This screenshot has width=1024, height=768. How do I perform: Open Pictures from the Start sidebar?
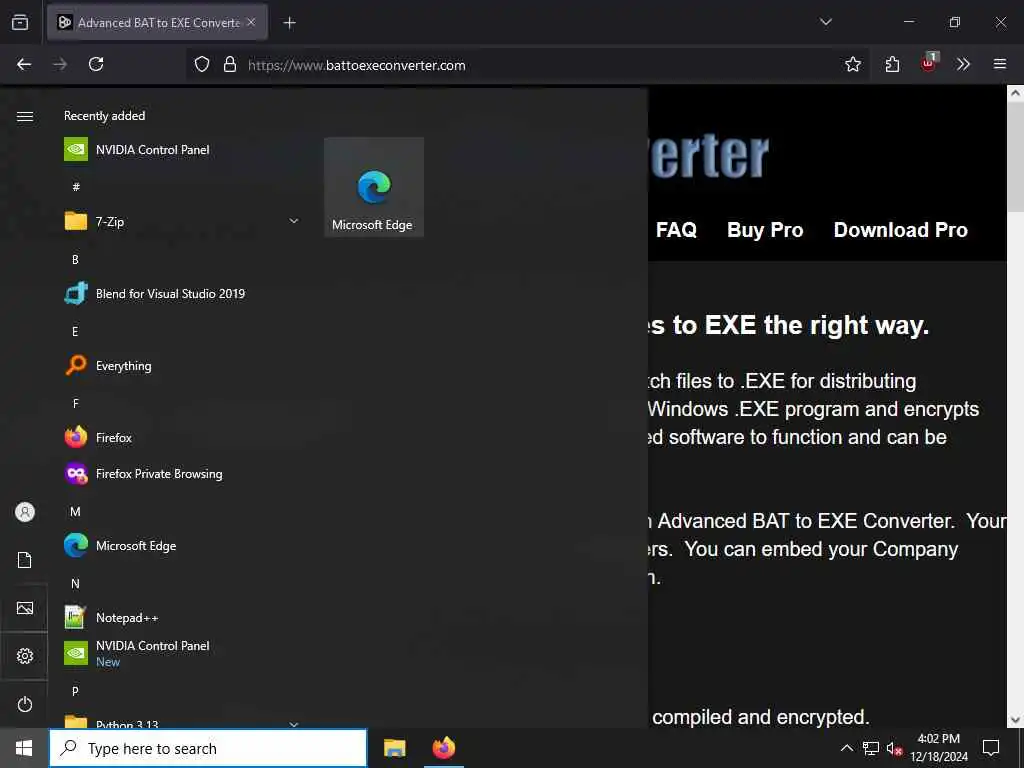click(x=25, y=608)
